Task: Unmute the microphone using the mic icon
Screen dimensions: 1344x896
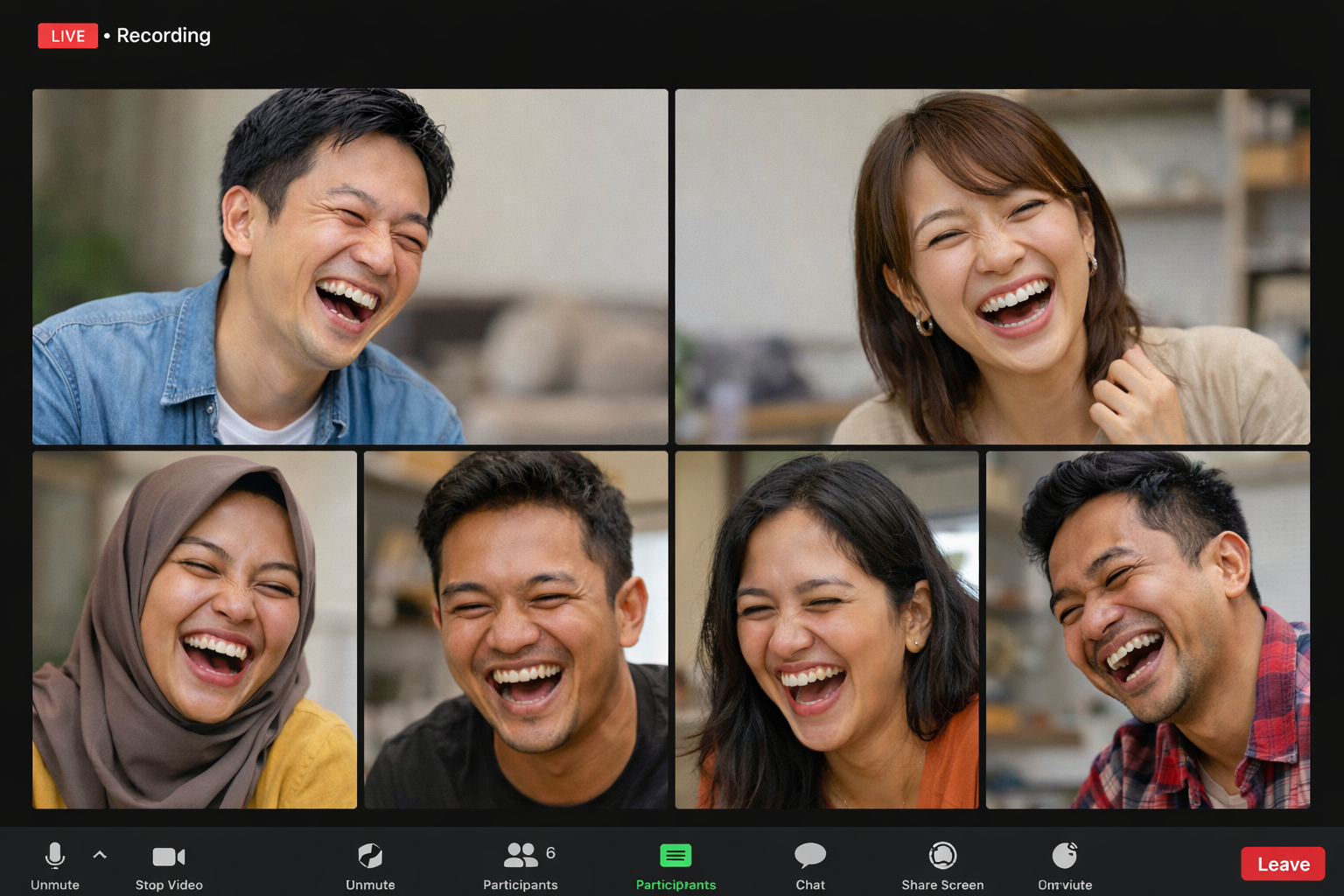Action: pyautogui.click(x=54, y=855)
